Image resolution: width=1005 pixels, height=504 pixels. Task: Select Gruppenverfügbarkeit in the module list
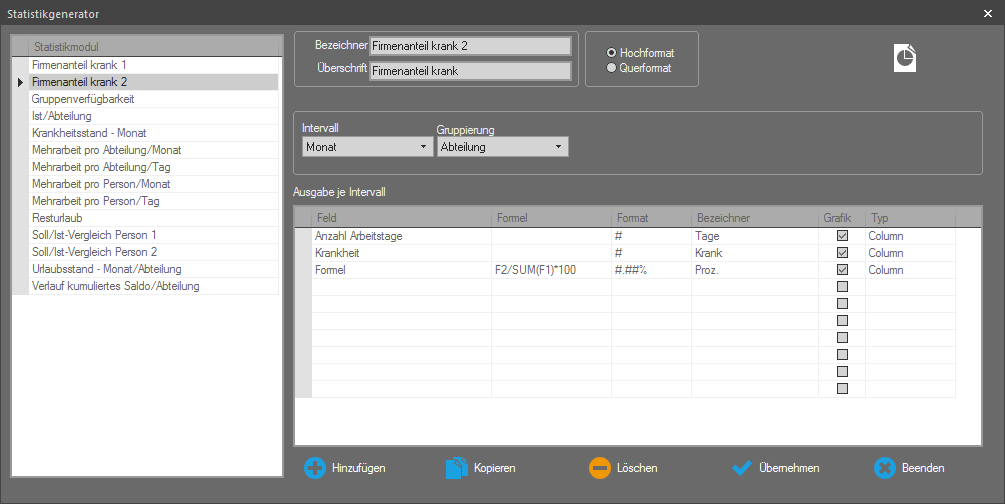(83, 99)
